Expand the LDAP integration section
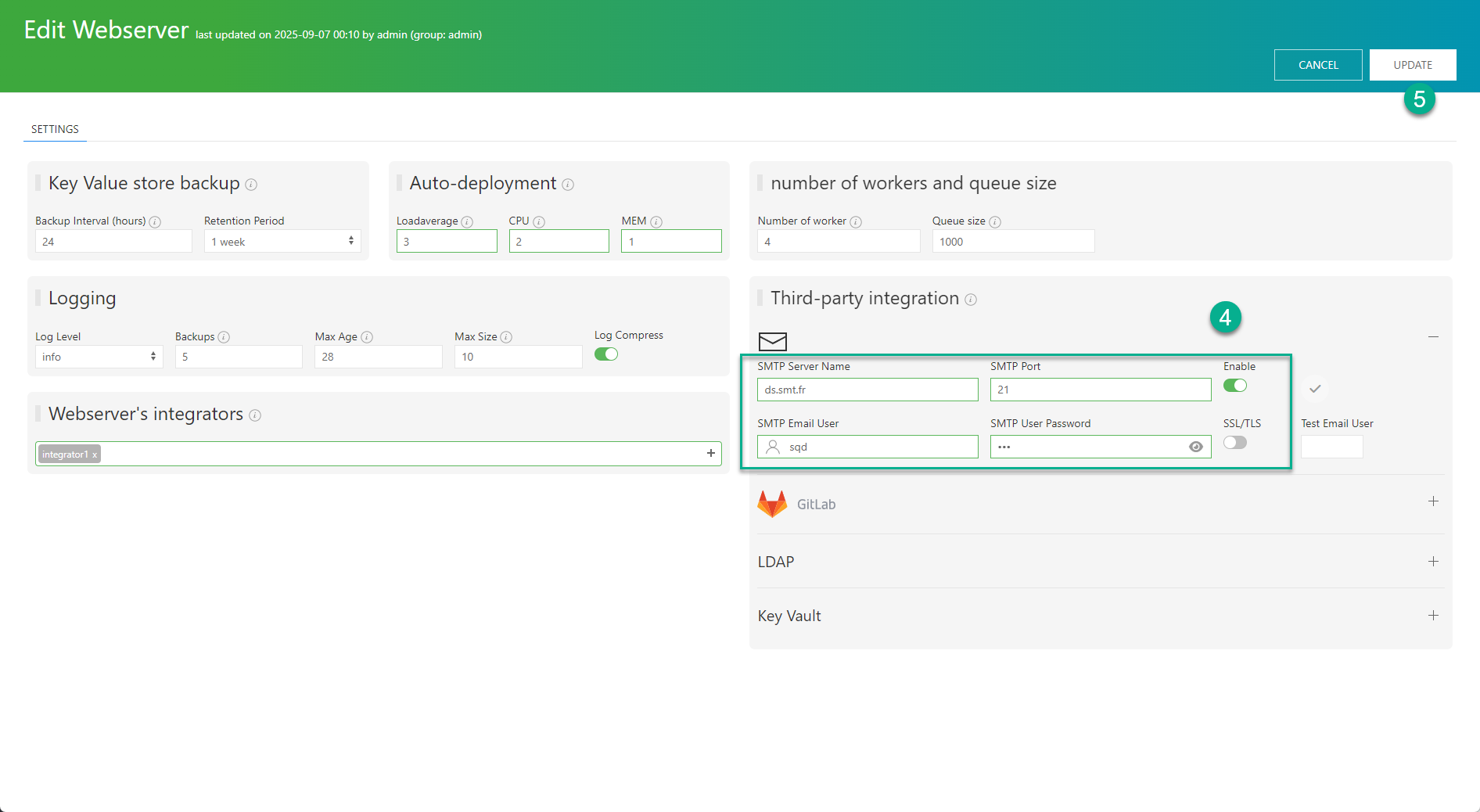The width and height of the screenshot is (1480, 812). [1433, 562]
